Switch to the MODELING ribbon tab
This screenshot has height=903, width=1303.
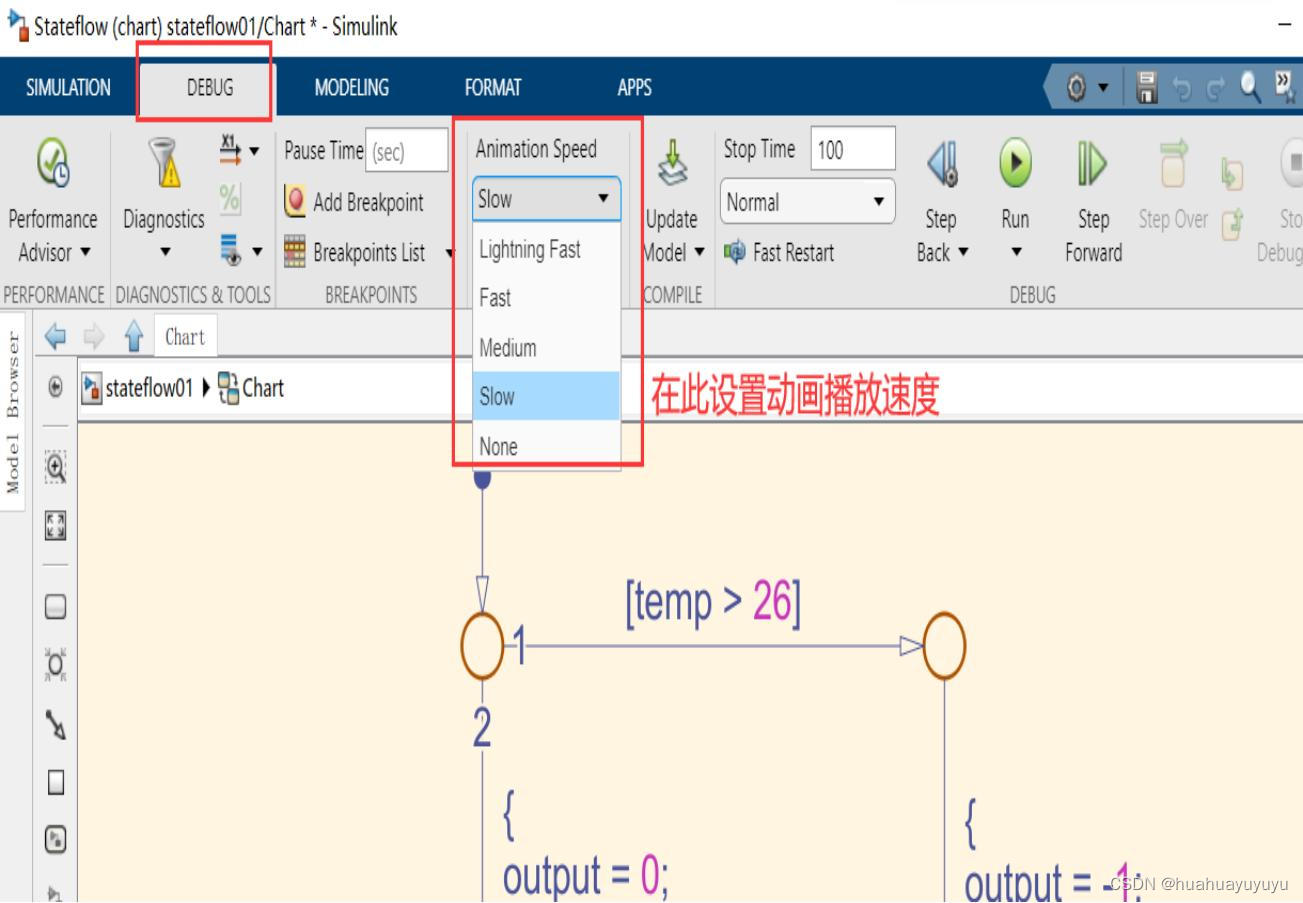(x=350, y=87)
